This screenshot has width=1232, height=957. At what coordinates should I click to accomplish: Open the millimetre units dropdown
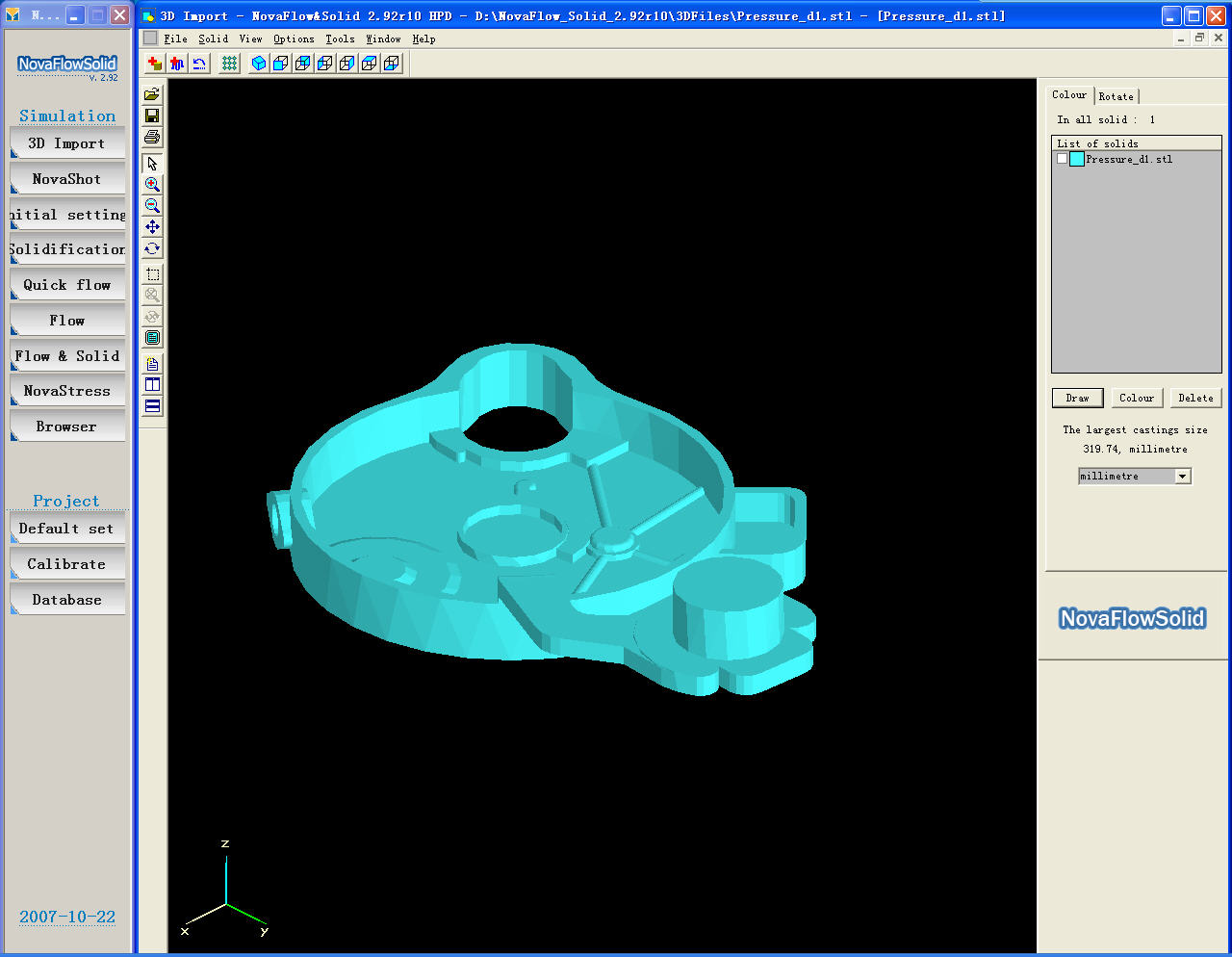coord(1183,477)
